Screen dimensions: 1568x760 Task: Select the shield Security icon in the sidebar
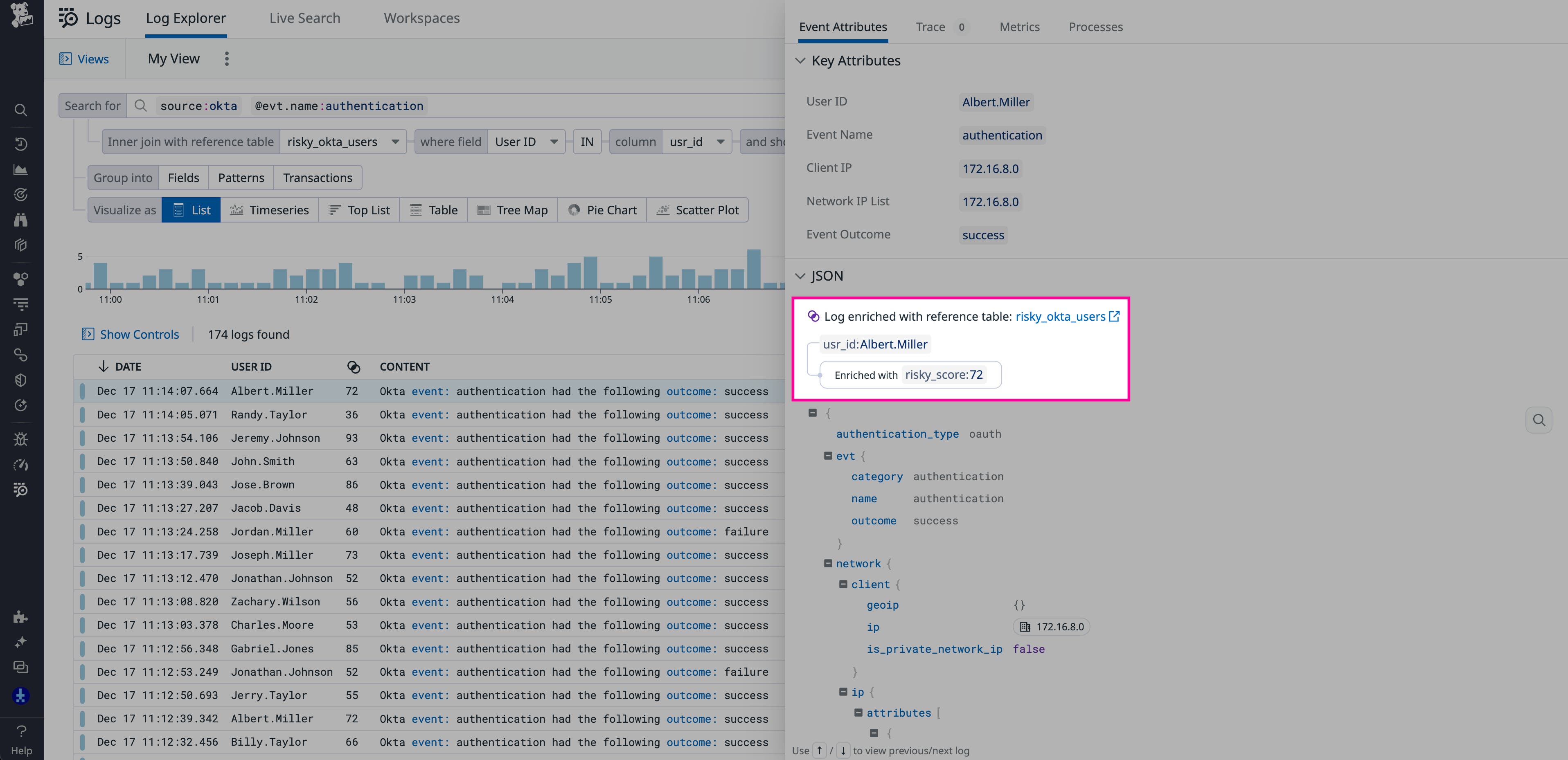click(x=20, y=380)
